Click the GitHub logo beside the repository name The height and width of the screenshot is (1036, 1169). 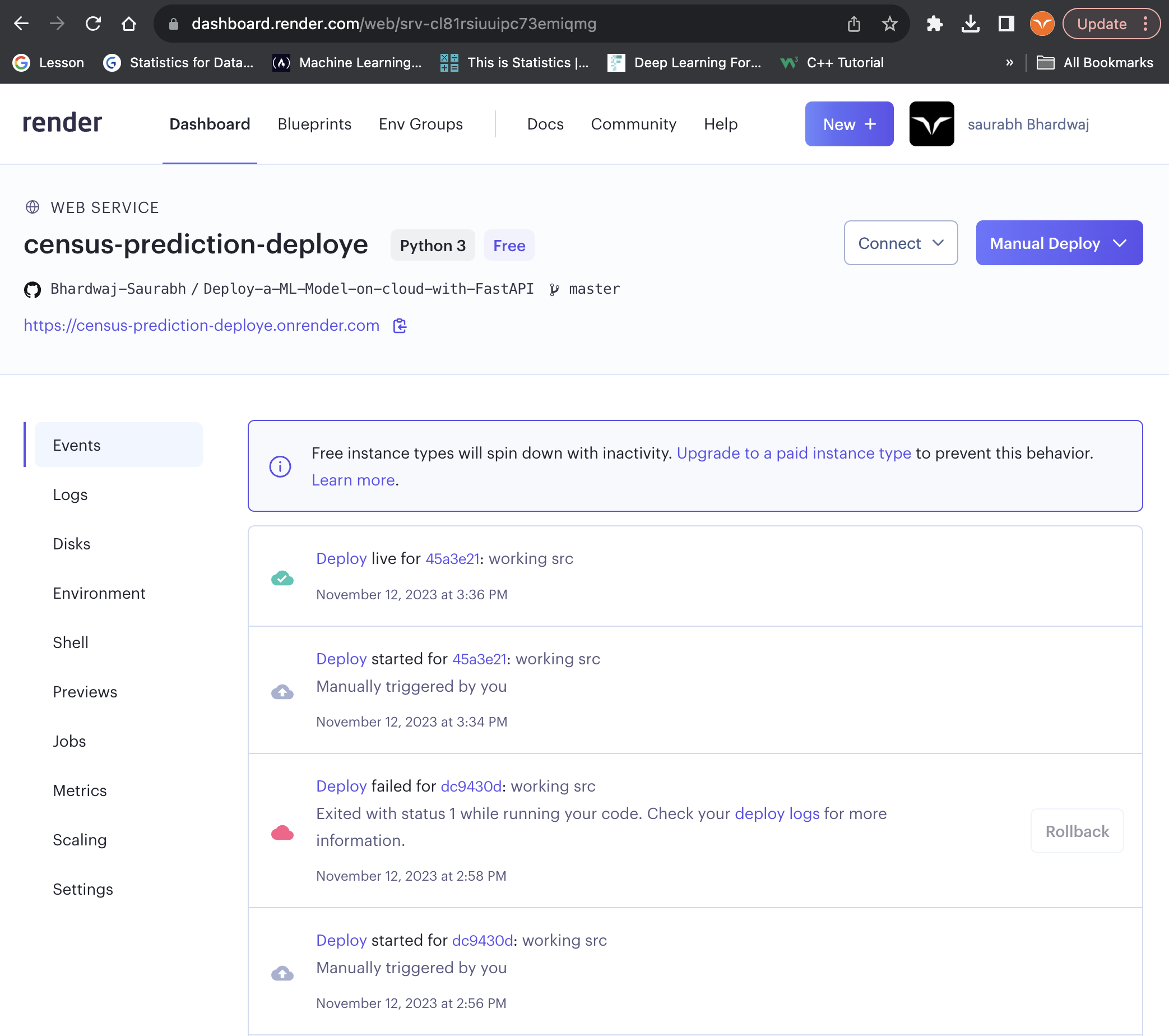33,289
